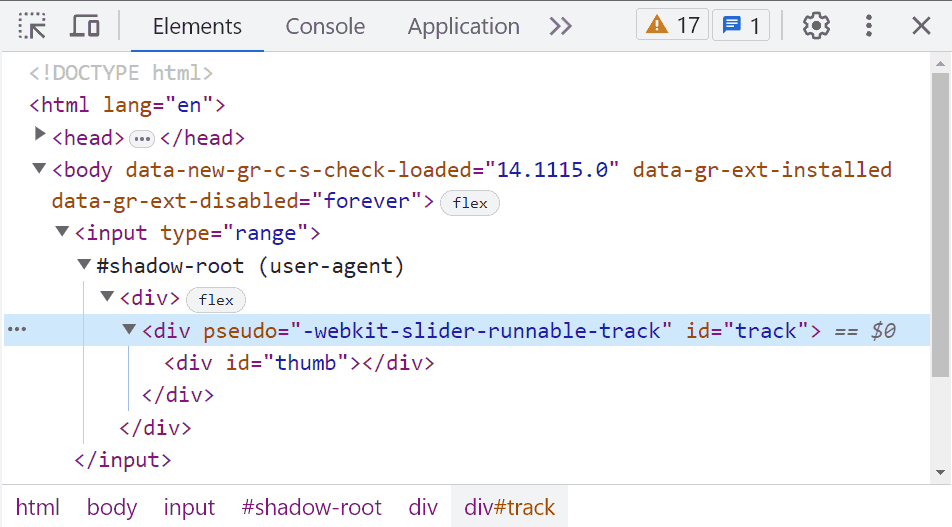Select the html lang="en" node
The height and width of the screenshot is (527, 952).
(x=128, y=105)
